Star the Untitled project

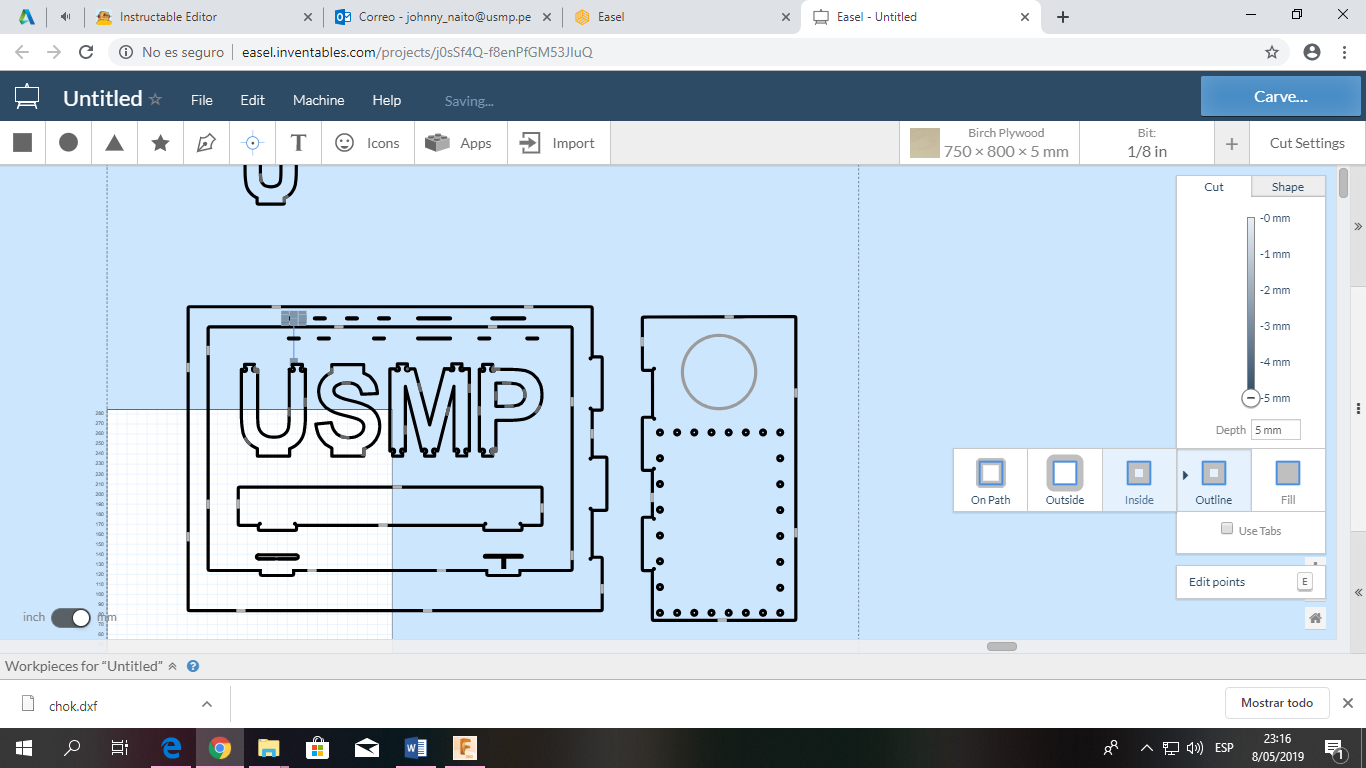pos(155,99)
